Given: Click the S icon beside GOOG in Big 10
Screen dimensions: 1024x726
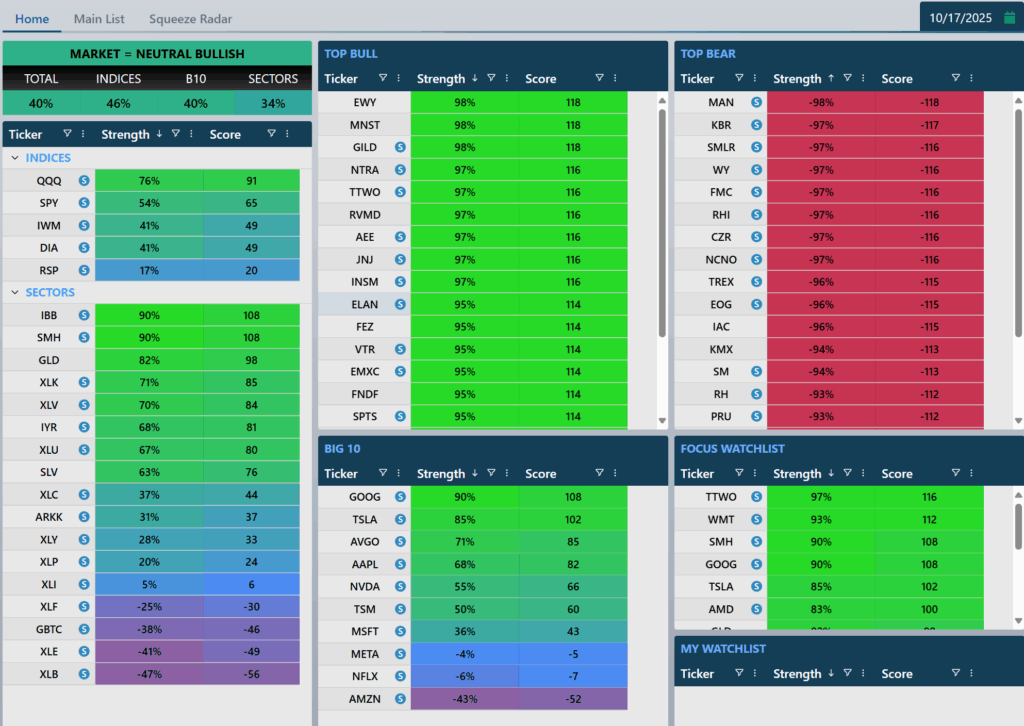Looking at the screenshot, I should 400,496.
